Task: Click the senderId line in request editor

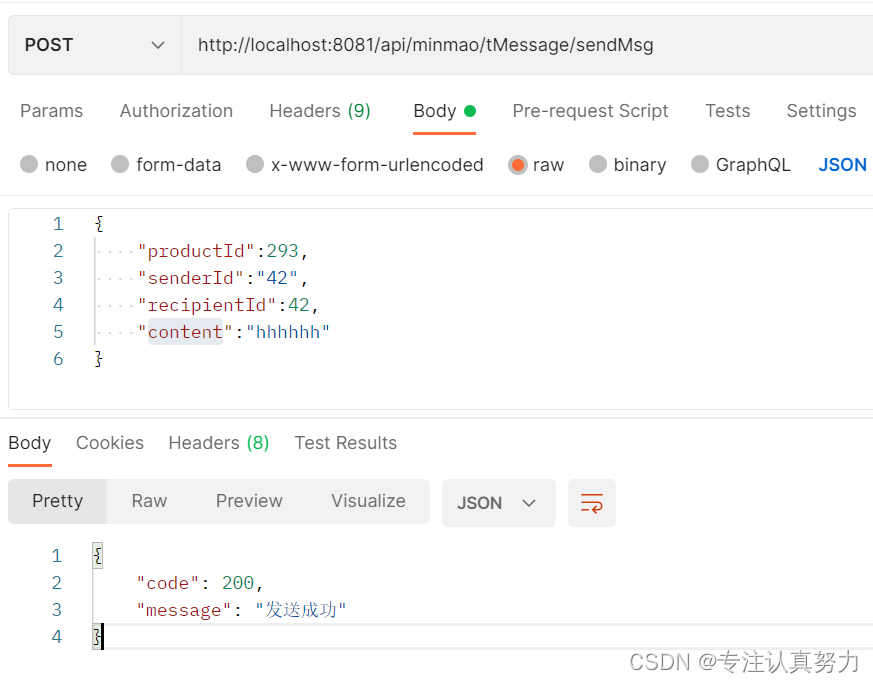Action: pyautogui.click(x=223, y=278)
